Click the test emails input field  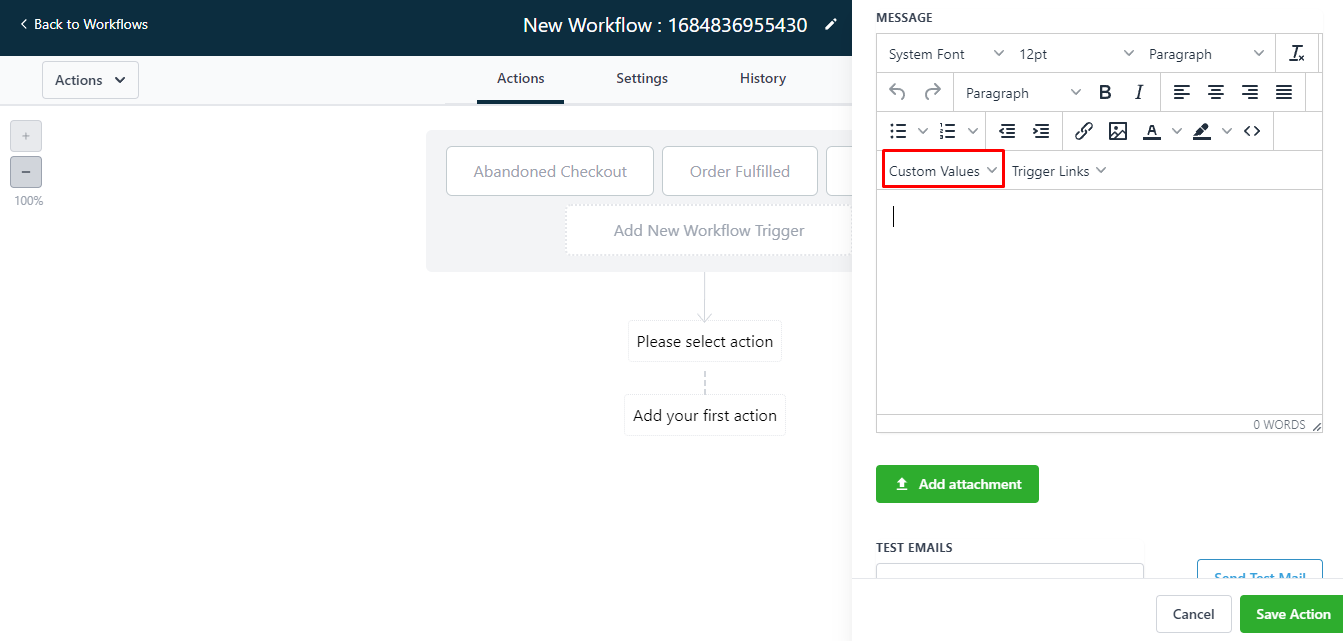coord(1010,571)
